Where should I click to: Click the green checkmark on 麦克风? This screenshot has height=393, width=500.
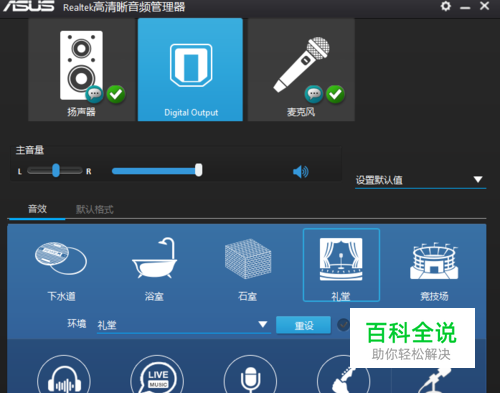[x=335, y=94]
